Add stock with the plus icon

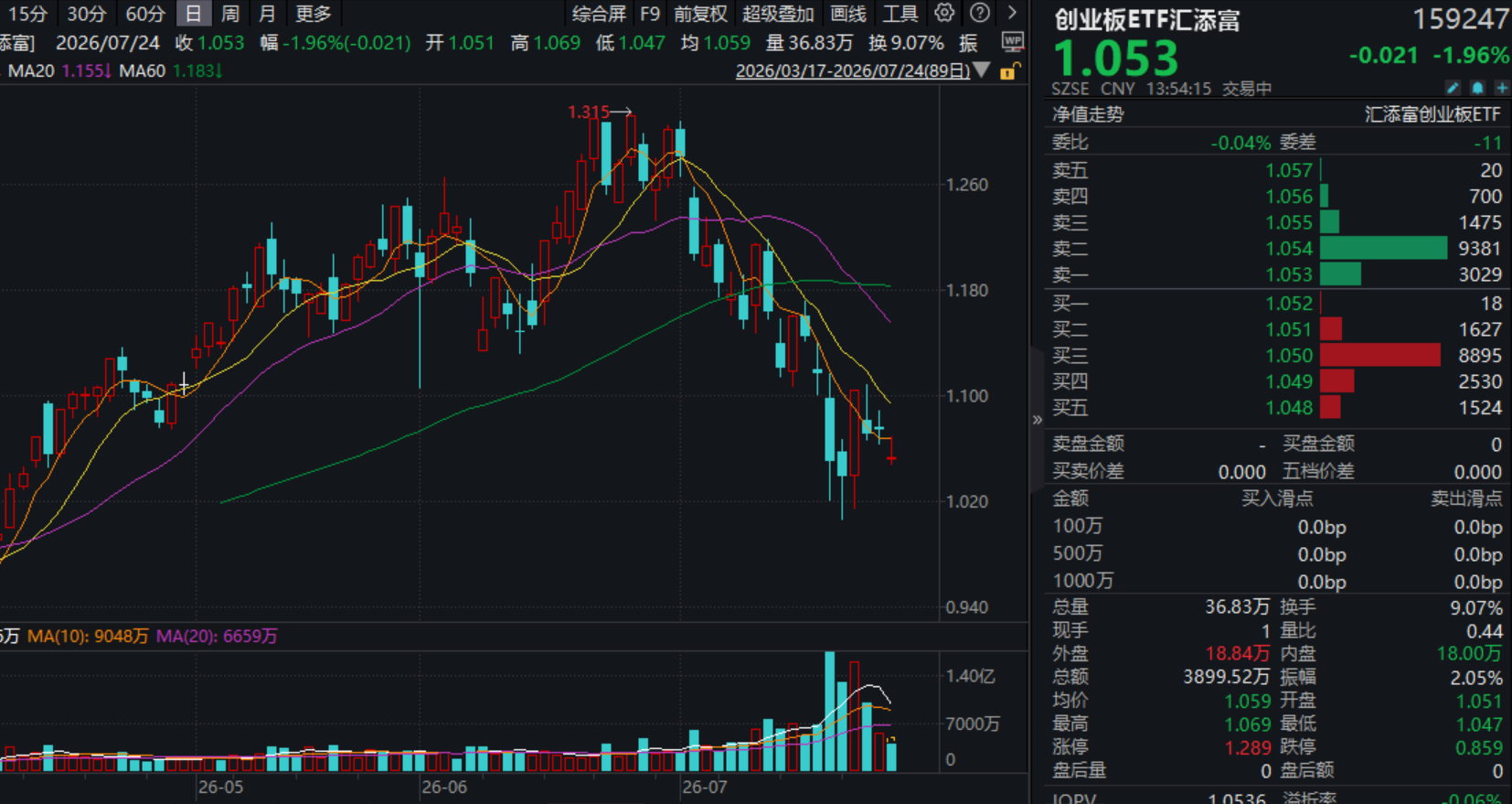tap(1501, 88)
